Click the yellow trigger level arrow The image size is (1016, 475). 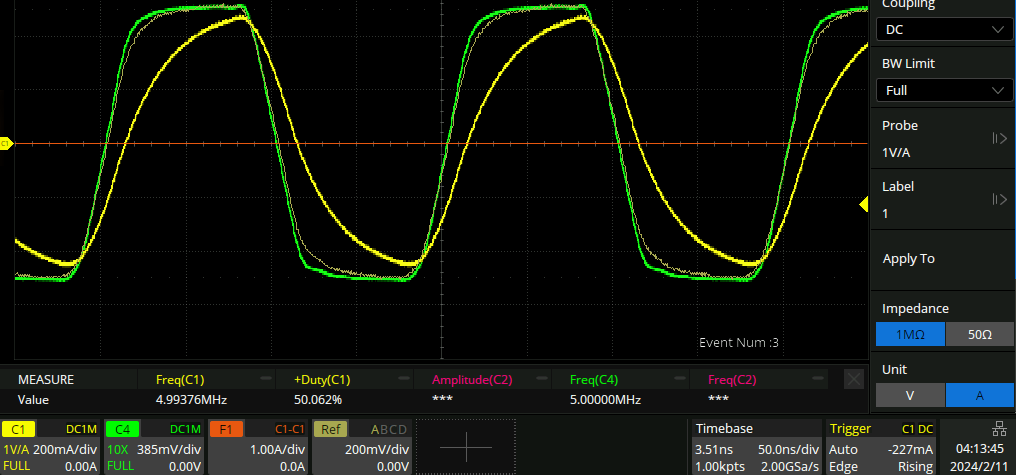tap(863, 205)
